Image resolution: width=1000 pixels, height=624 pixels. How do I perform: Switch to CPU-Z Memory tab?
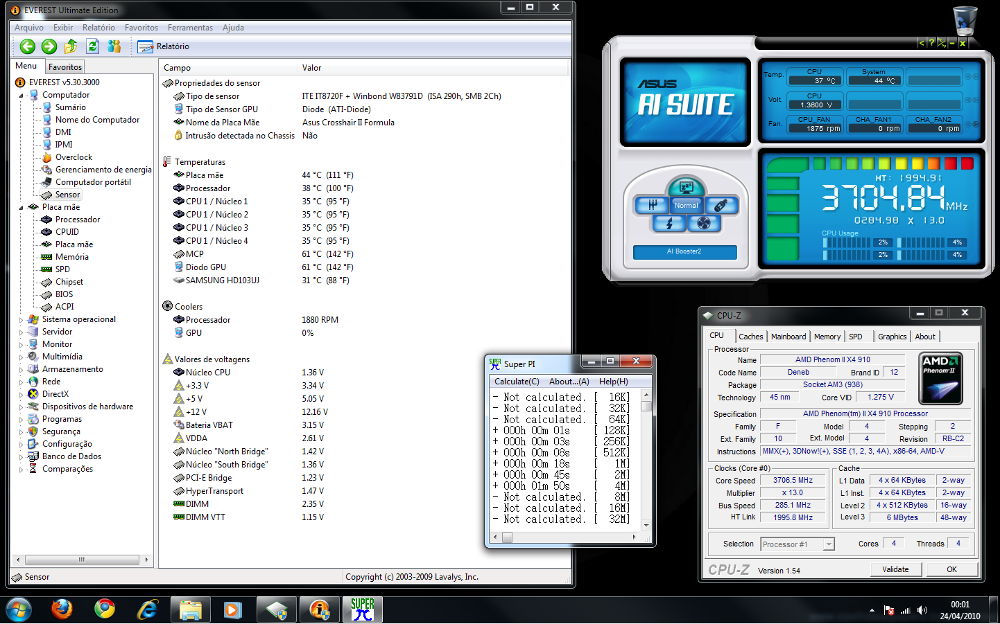coord(827,336)
